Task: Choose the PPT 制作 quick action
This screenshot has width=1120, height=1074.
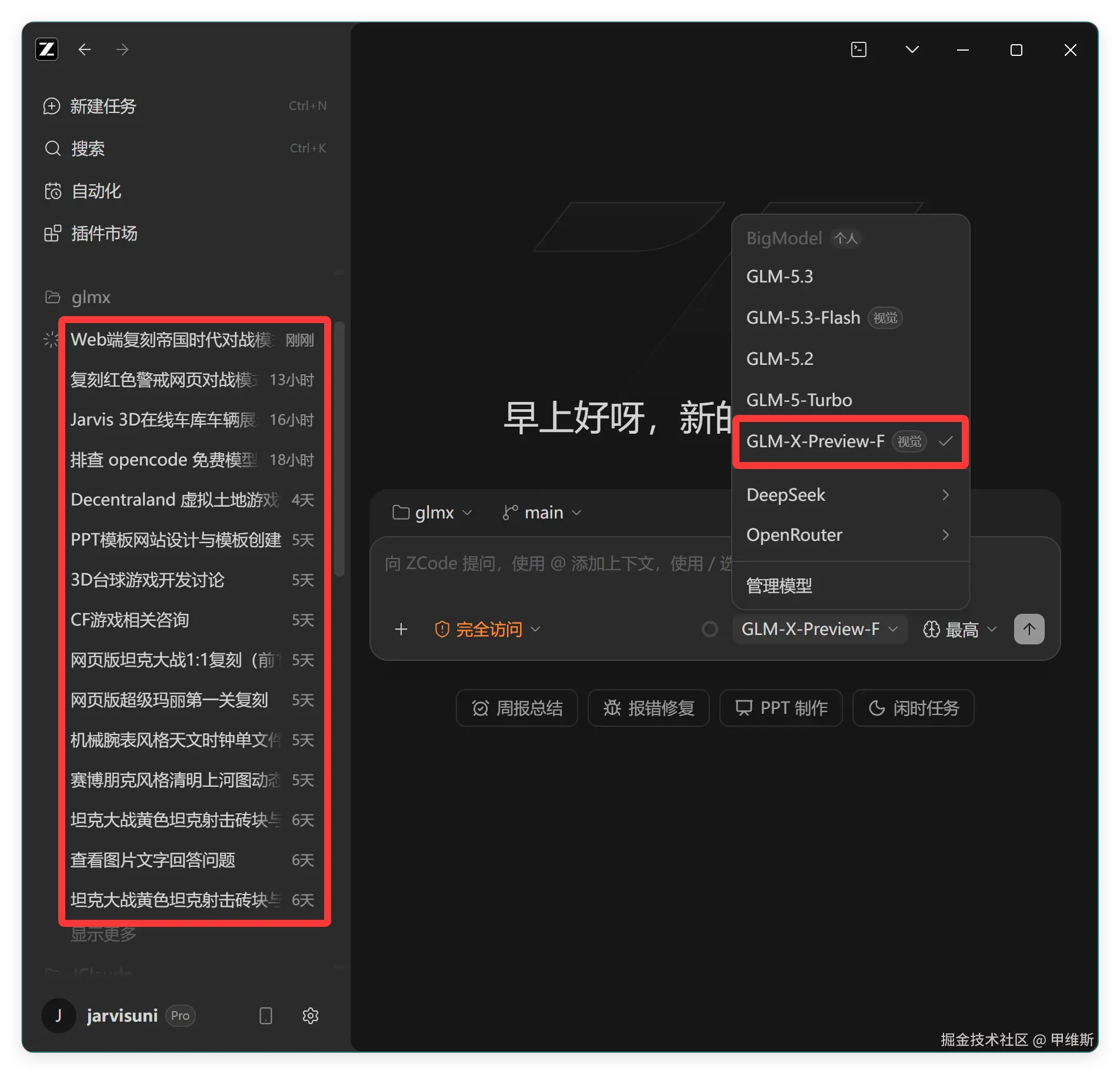Action: click(x=781, y=708)
